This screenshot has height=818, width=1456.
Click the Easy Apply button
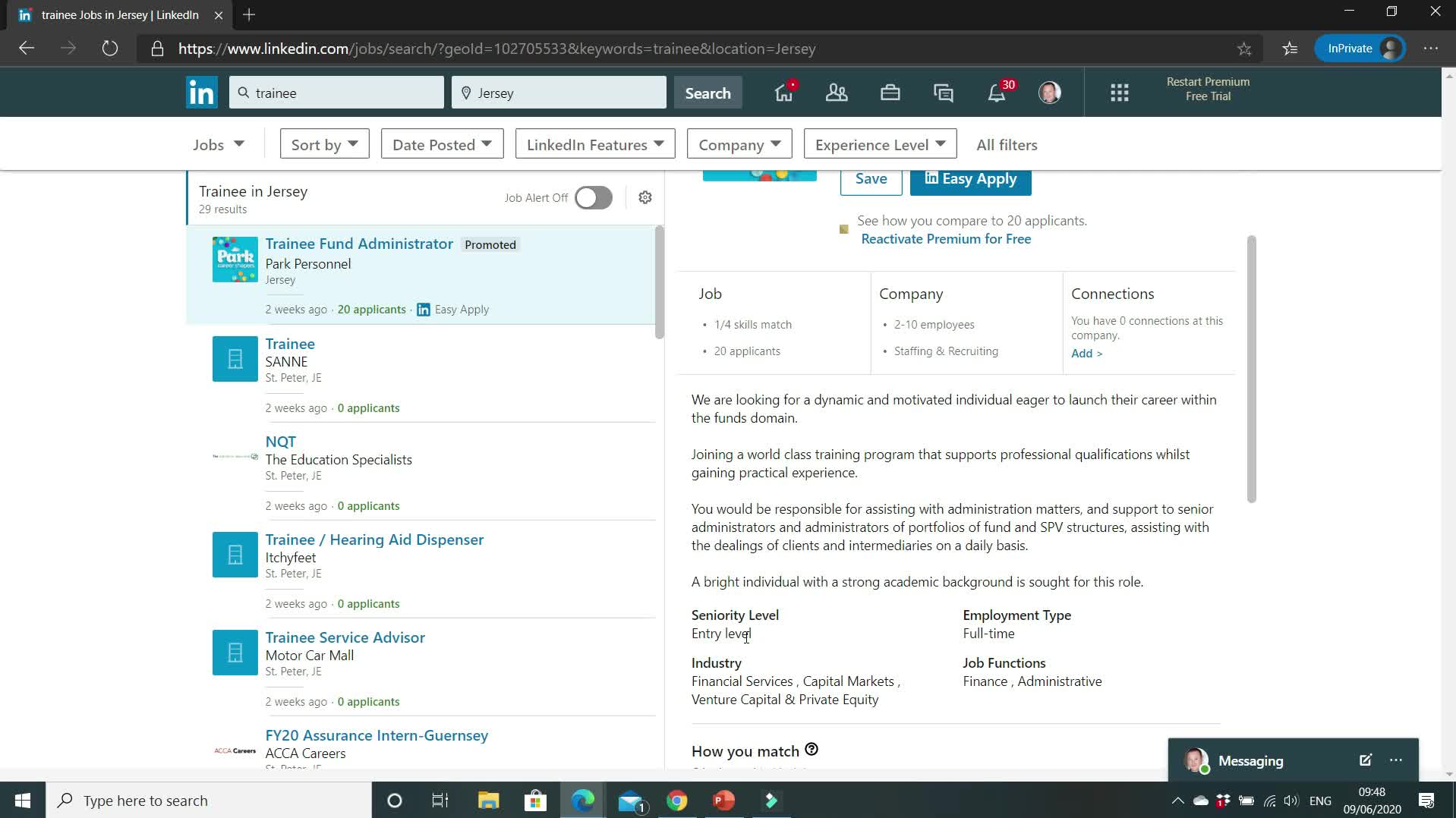pyautogui.click(x=970, y=180)
